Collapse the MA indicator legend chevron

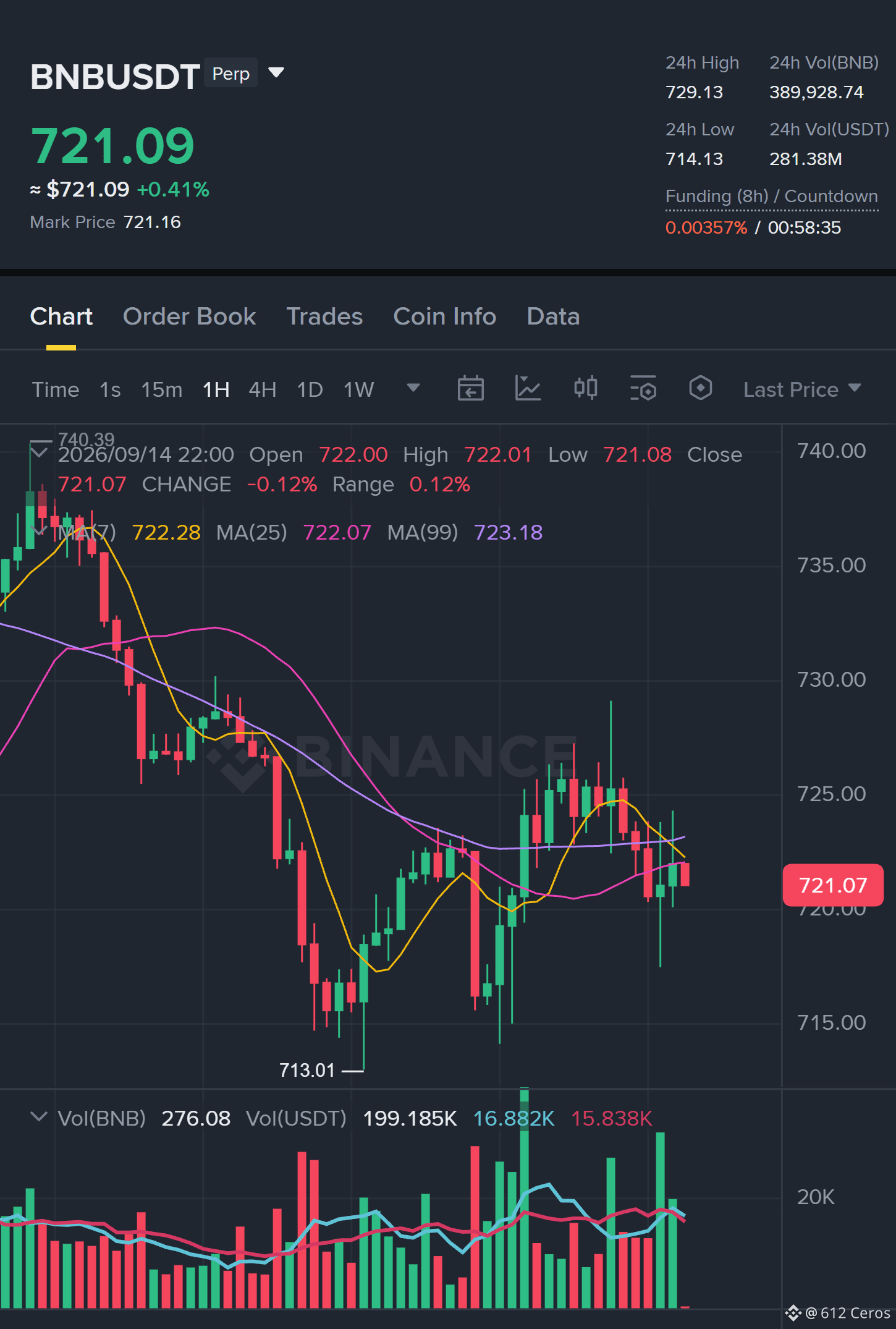39,532
